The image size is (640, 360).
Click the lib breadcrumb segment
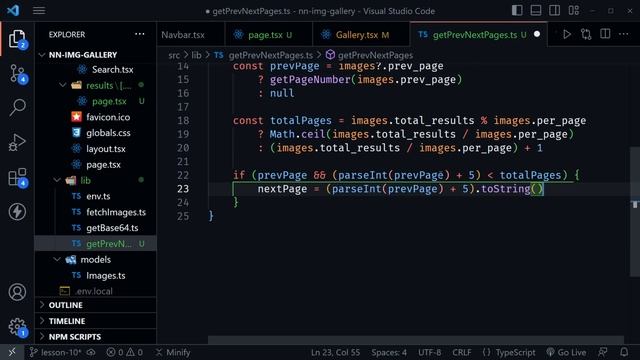[196, 55]
